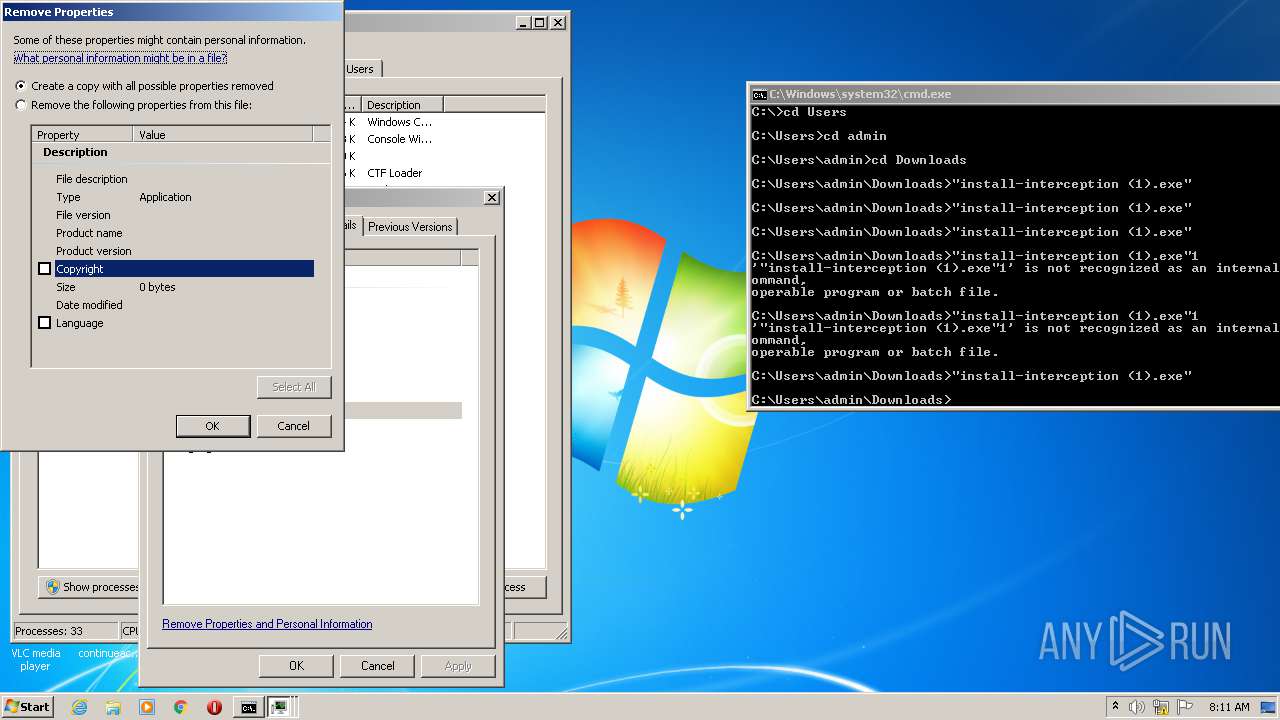
Task: Tick the Language property checkbox
Action: [44, 323]
